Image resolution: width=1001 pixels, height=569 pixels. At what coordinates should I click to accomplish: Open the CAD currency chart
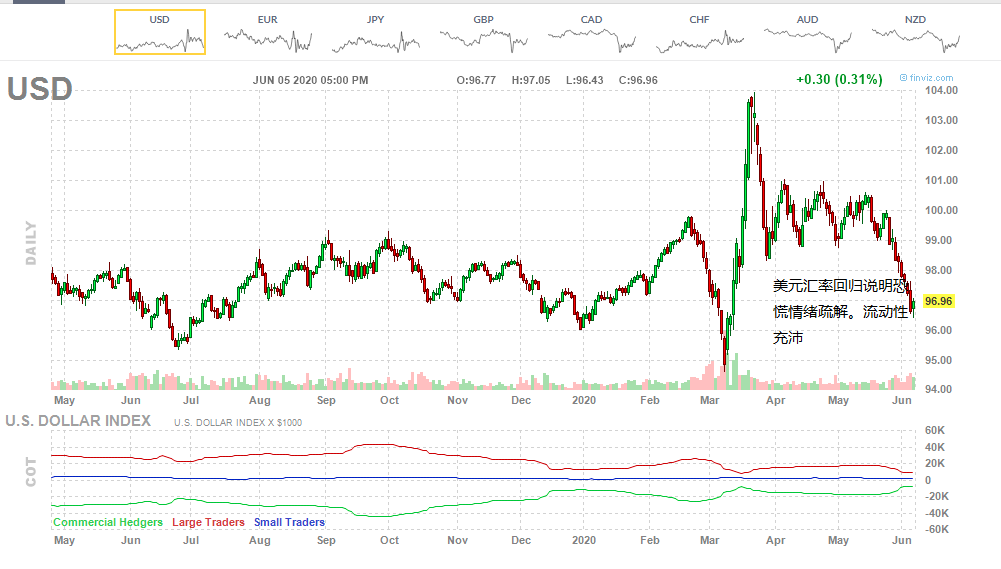[x=591, y=32]
